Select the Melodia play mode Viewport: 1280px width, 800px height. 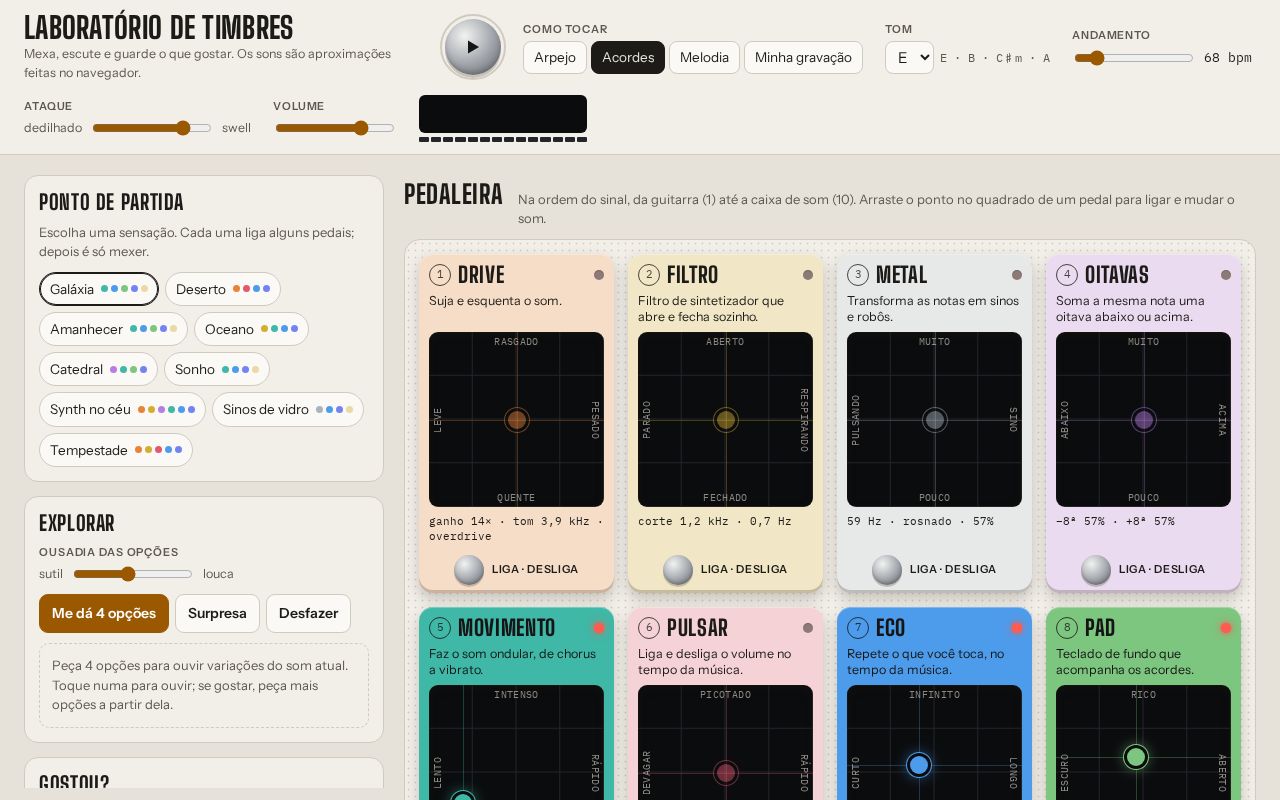click(704, 57)
